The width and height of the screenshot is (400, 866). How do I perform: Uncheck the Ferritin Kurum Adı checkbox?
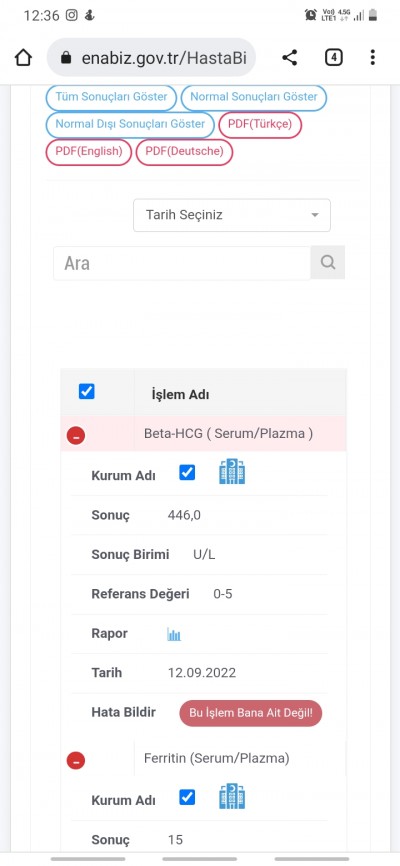coord(187,797)
